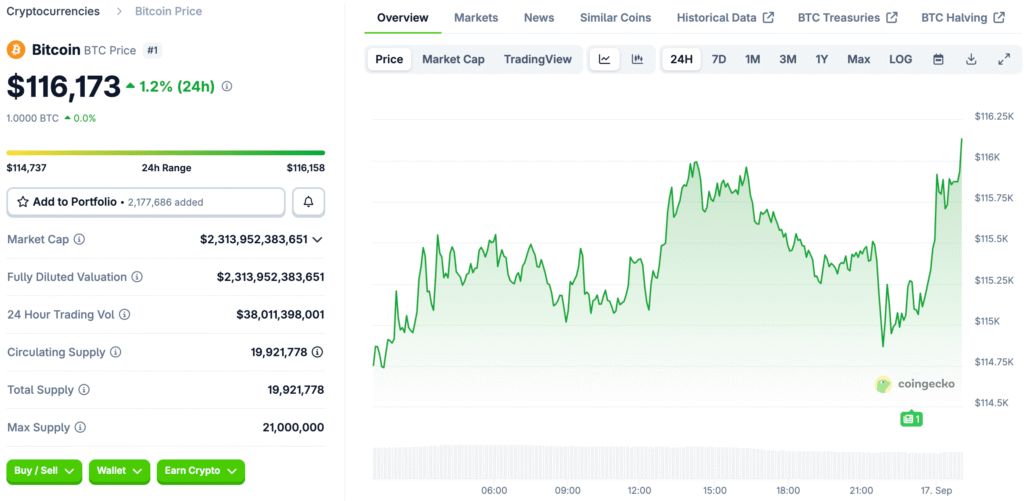Click the $116,173 price text
Image resolution: width=1024 pixels, height=501 pixels.
pos(63,86)
